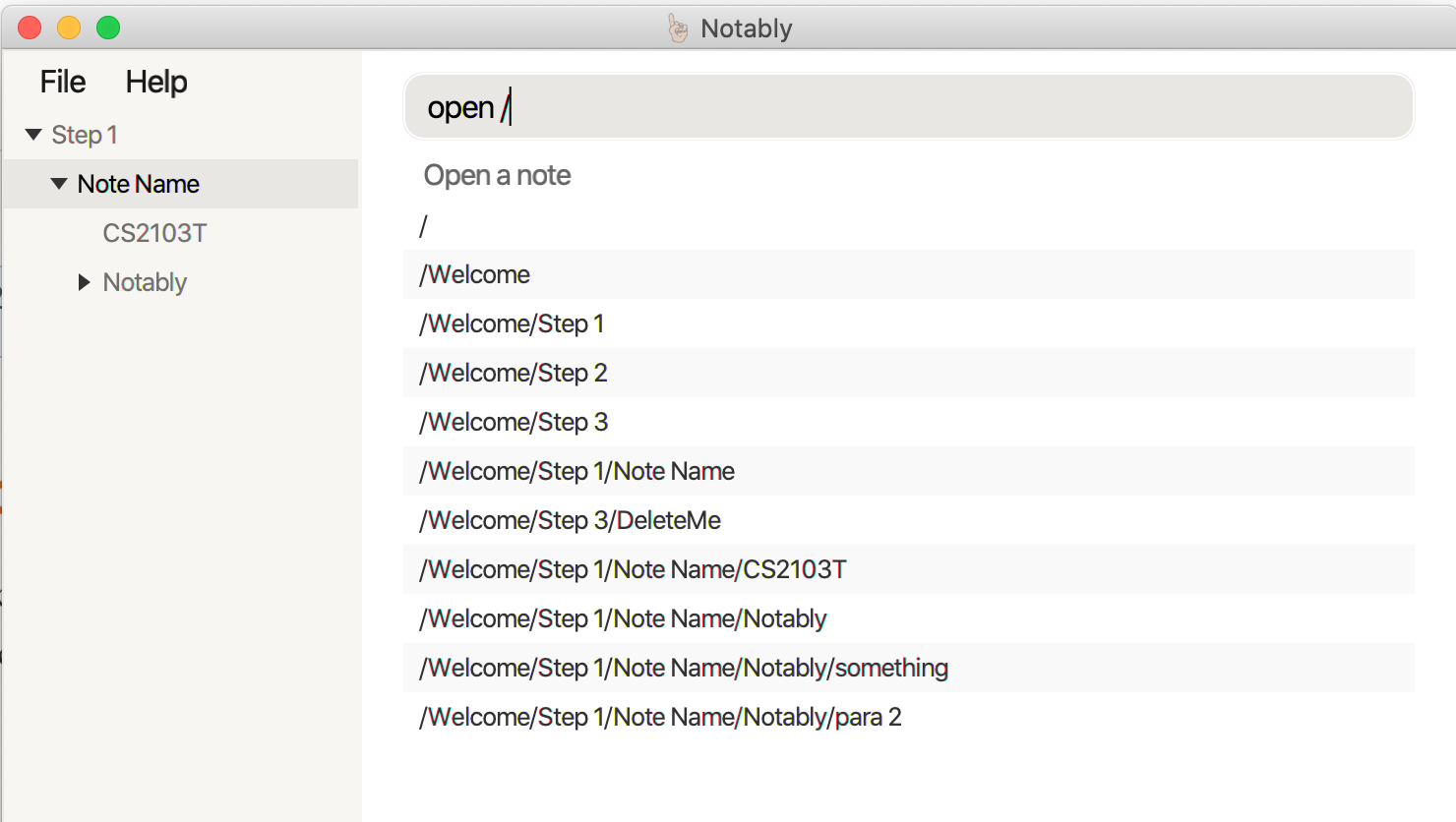This screenshot has height=822, width=1456.
Task: Choose the /Welcome/Step 1 suggestion
Action: [x=909, y=323]
